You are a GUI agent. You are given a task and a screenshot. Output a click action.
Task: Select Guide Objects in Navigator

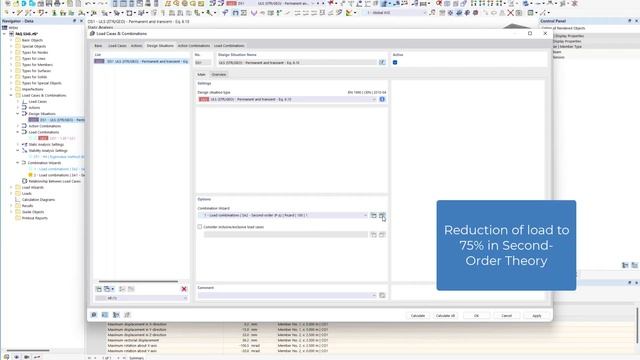(x=33, y=212)
